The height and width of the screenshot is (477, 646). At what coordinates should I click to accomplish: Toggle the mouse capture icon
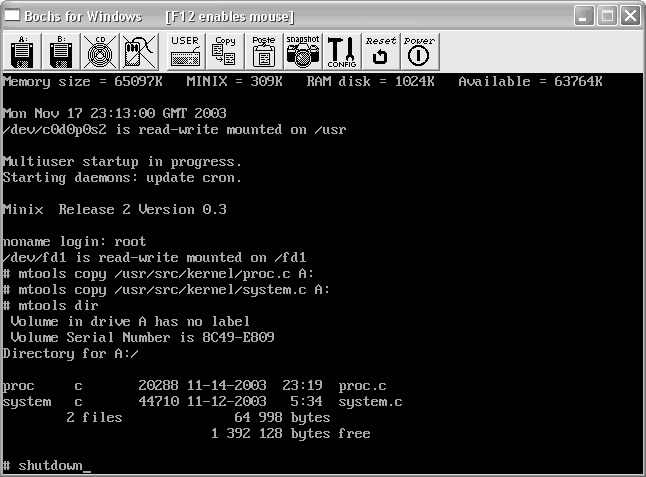point(139,51)
